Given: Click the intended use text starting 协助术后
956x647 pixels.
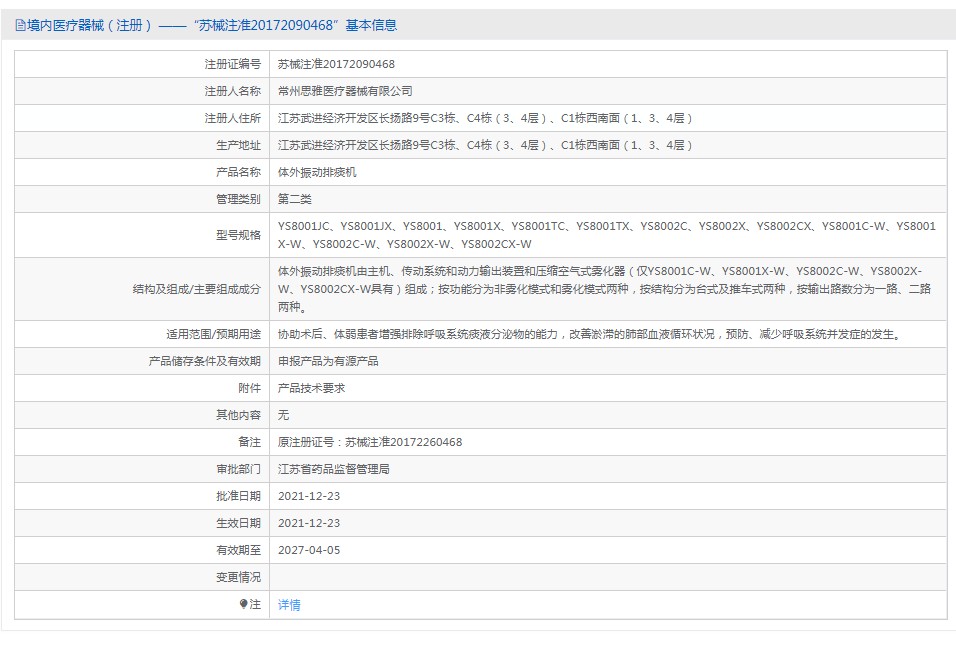Looking at the screenshot, I should click(x=590, y=334).
